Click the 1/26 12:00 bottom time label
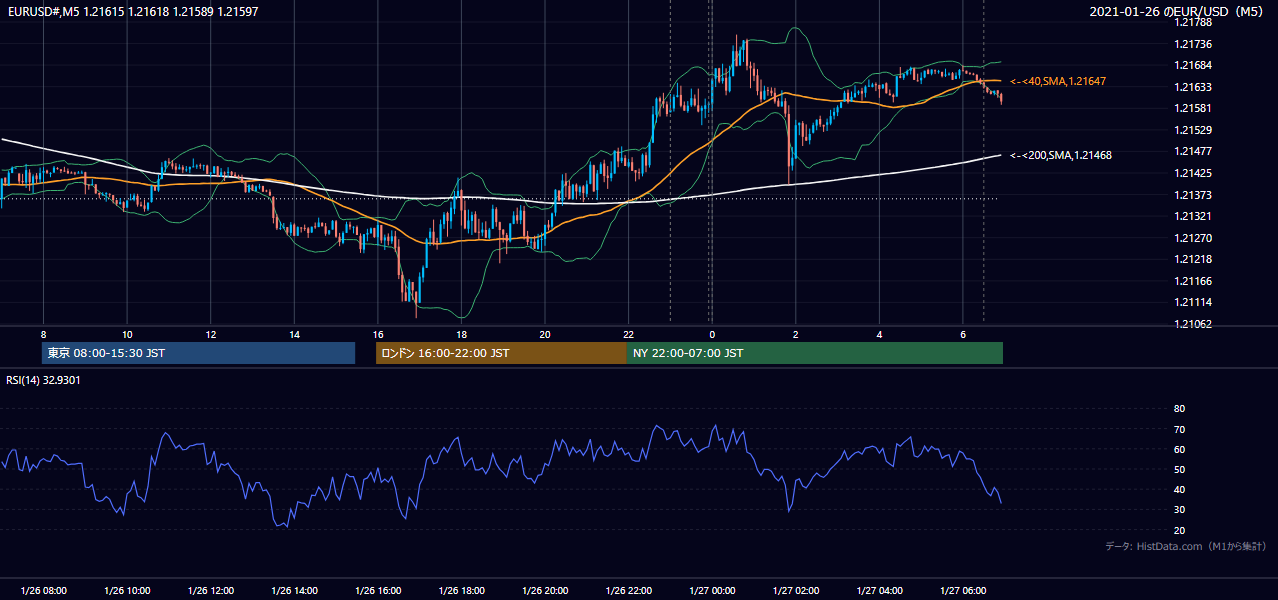Image resolution: width=1278 pixels, height=600 pixels. [x=211, y=591]
